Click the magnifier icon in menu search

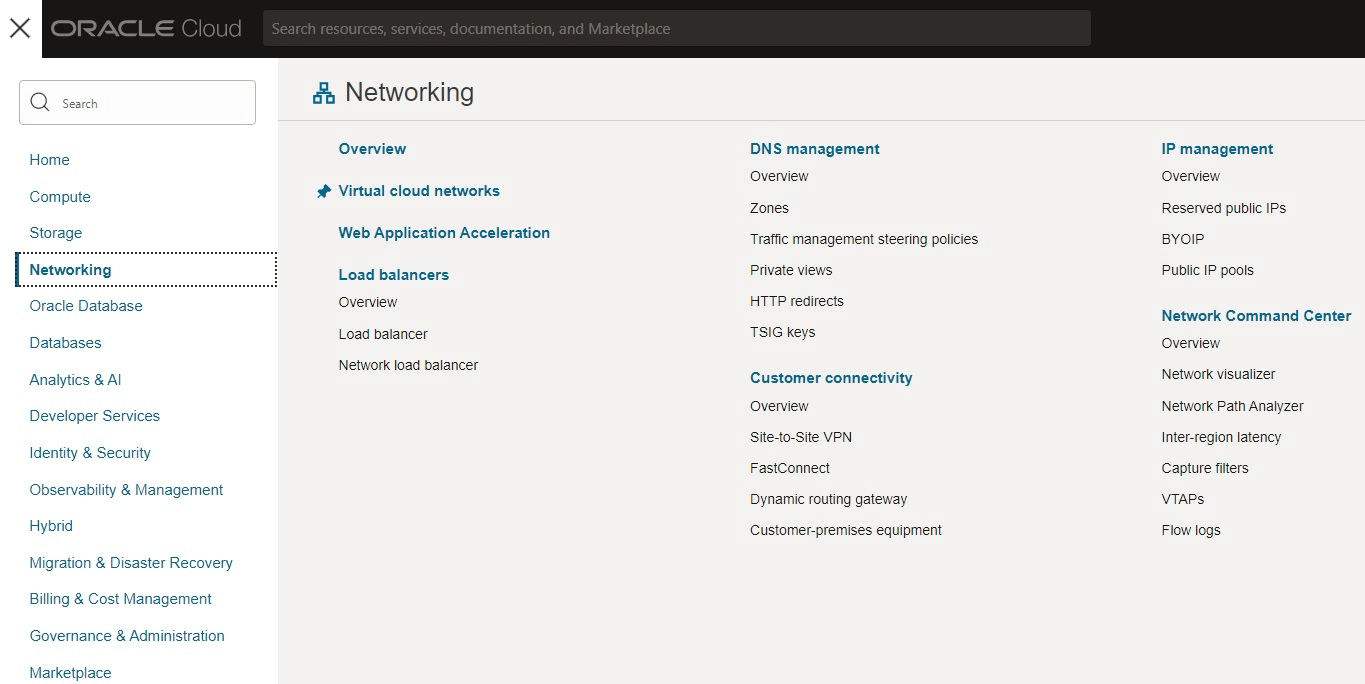click(x=40, y=103)
